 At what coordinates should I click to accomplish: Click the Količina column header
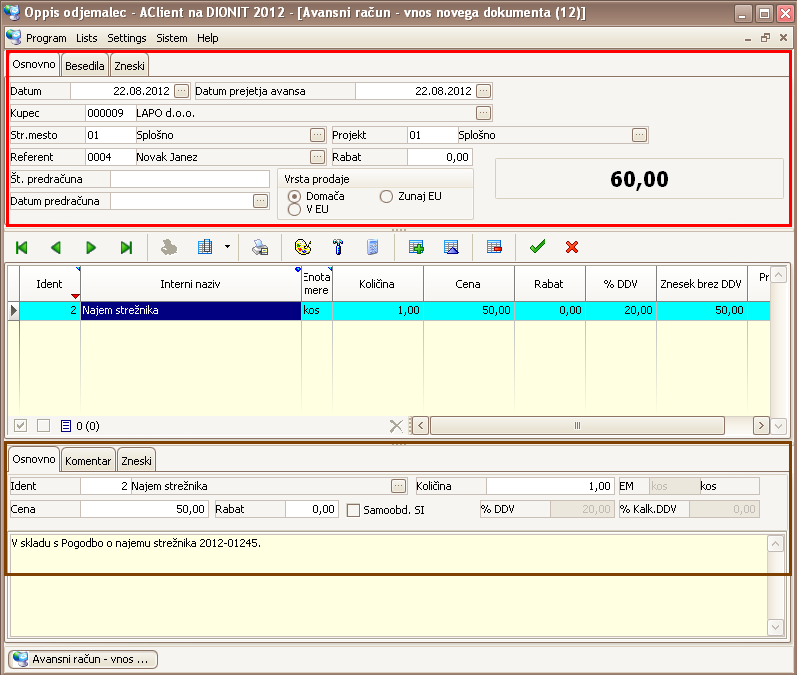(377, 284)
